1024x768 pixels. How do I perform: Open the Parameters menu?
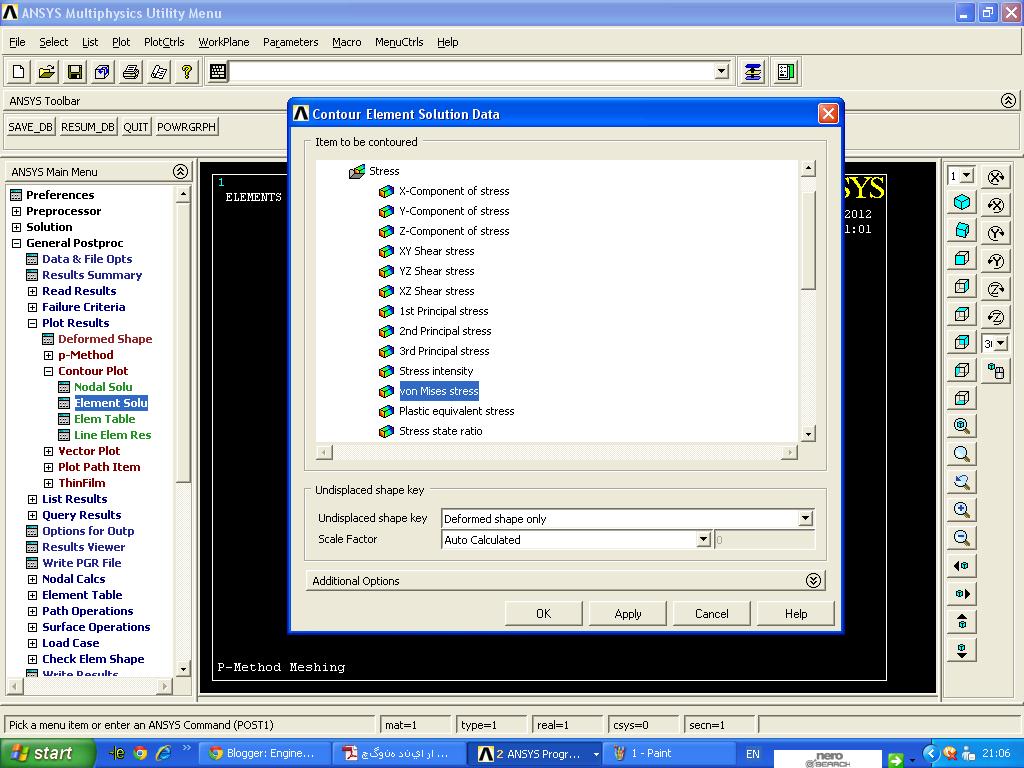[291, 42]
